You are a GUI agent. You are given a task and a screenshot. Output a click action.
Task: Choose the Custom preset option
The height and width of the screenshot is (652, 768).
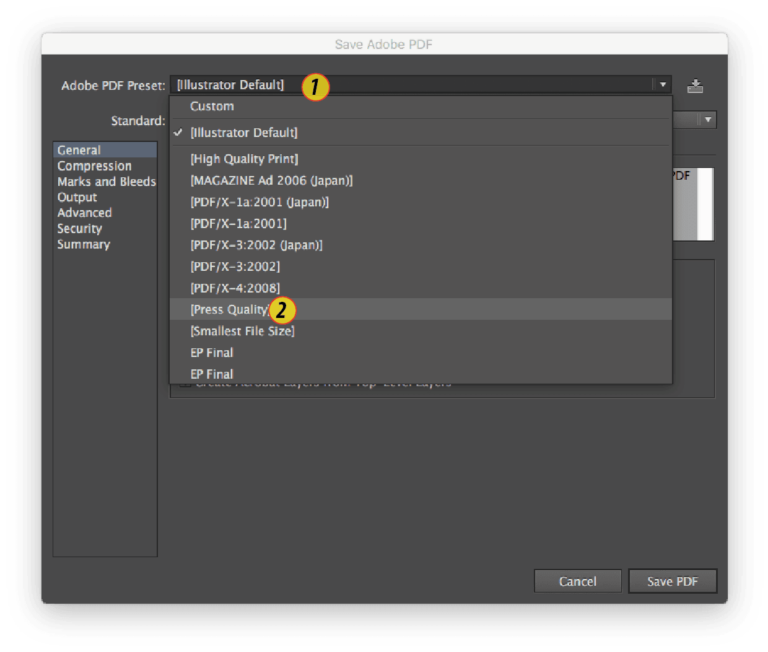pos(212,106)
